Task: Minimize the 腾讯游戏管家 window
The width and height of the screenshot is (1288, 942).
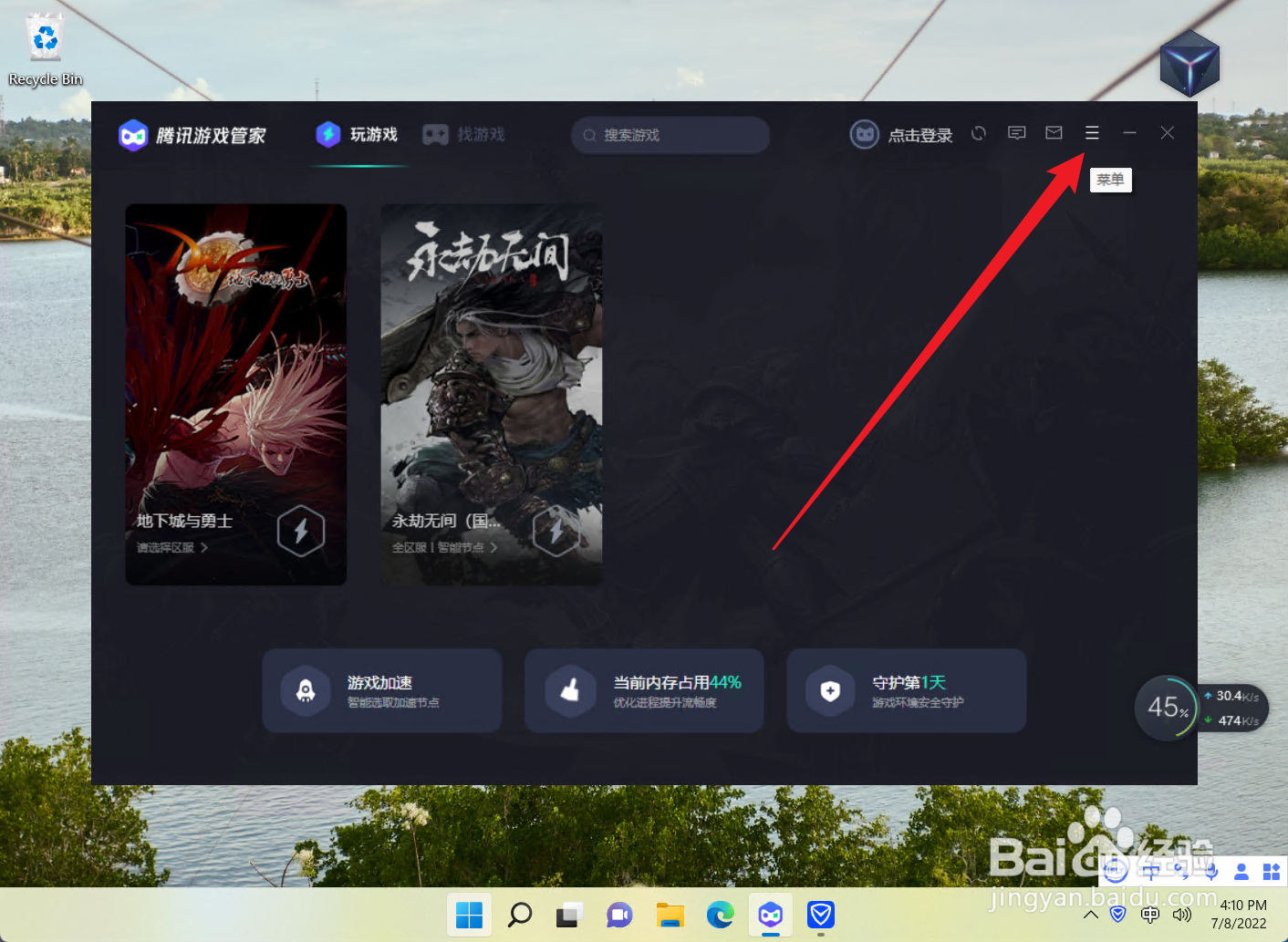Action: pyautogui.click(x=1129, y=133)
